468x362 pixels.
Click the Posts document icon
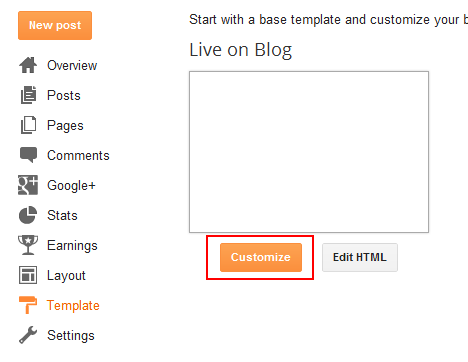[28, 95]
